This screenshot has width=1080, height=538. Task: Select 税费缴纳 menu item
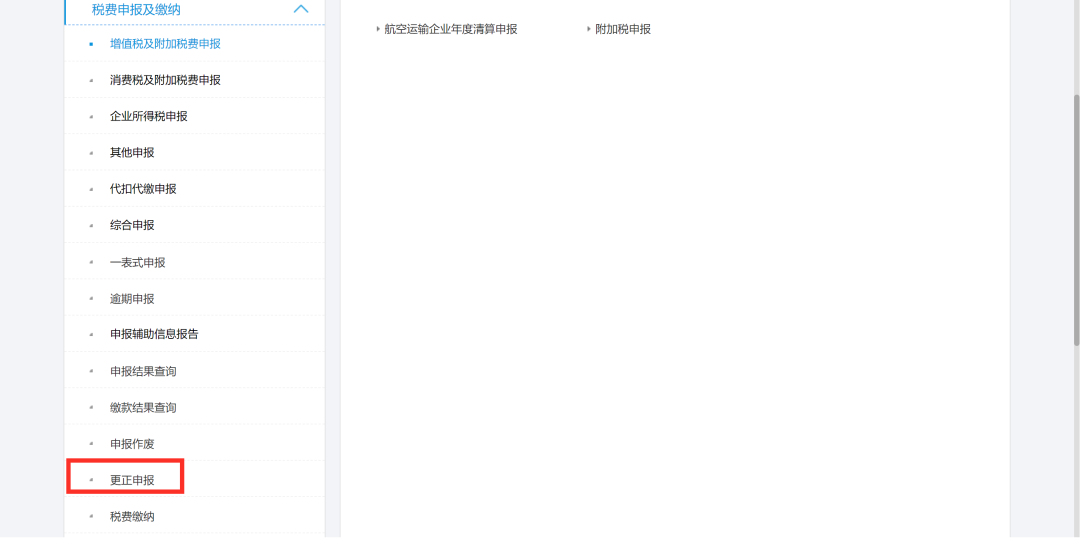coord(132,517)
